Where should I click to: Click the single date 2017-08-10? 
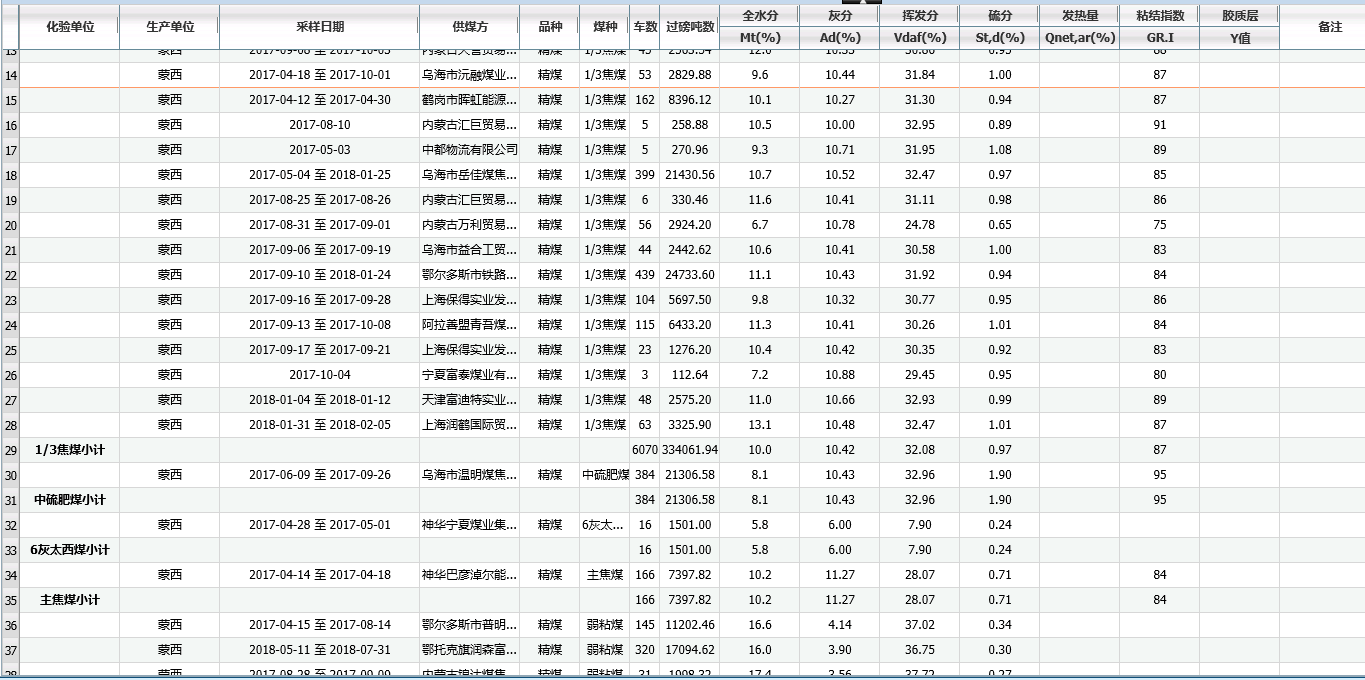319,125
